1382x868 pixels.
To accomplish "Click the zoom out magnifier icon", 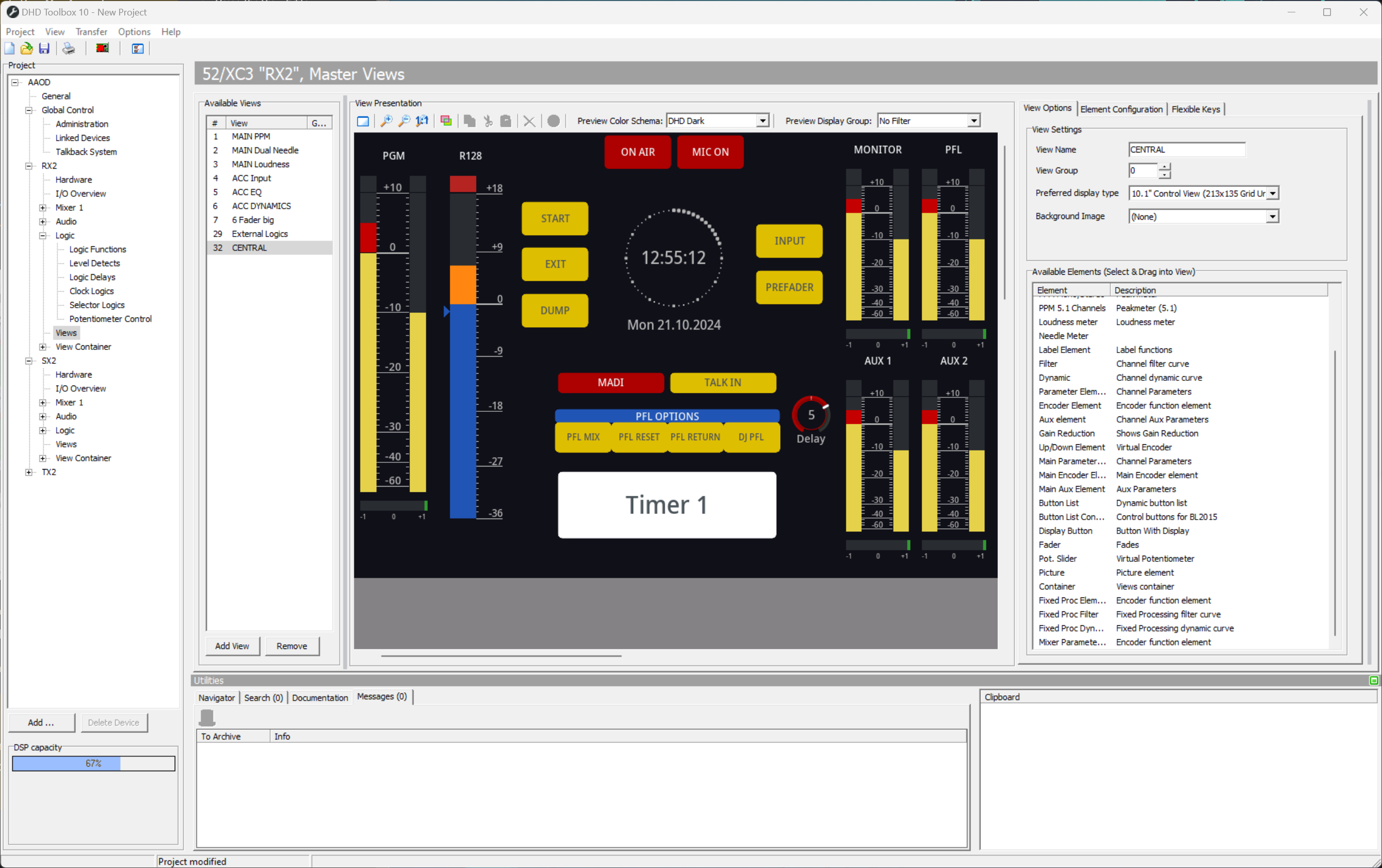I will point(404,121).
